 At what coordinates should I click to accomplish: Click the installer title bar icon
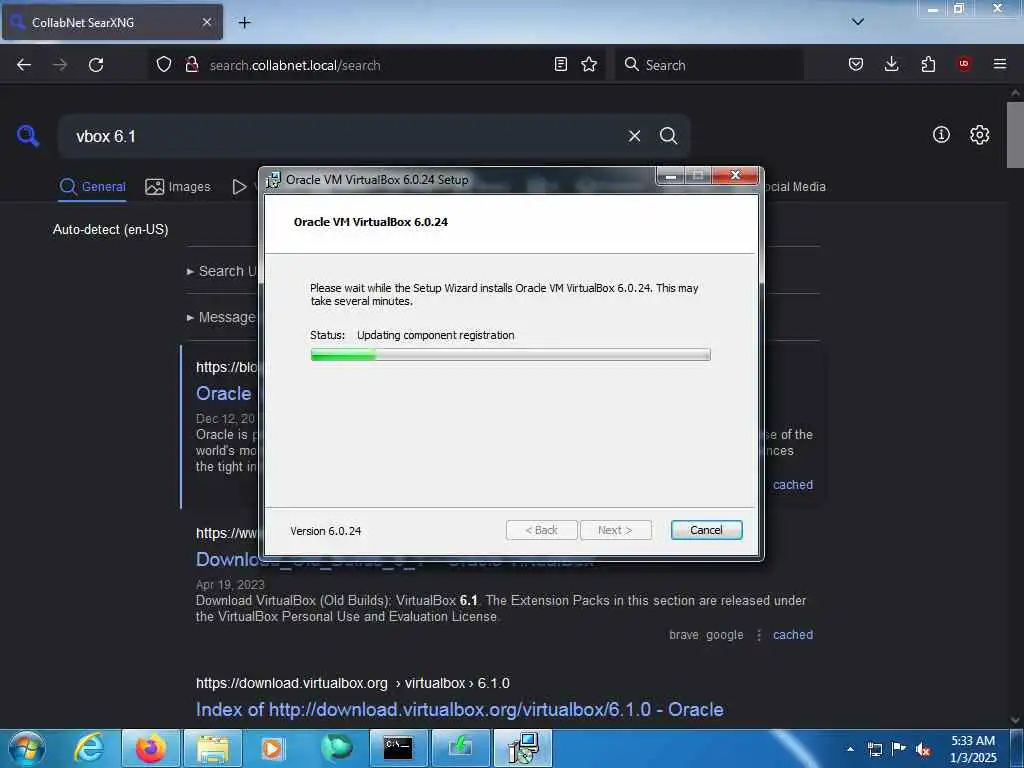[x=273, y=180]
